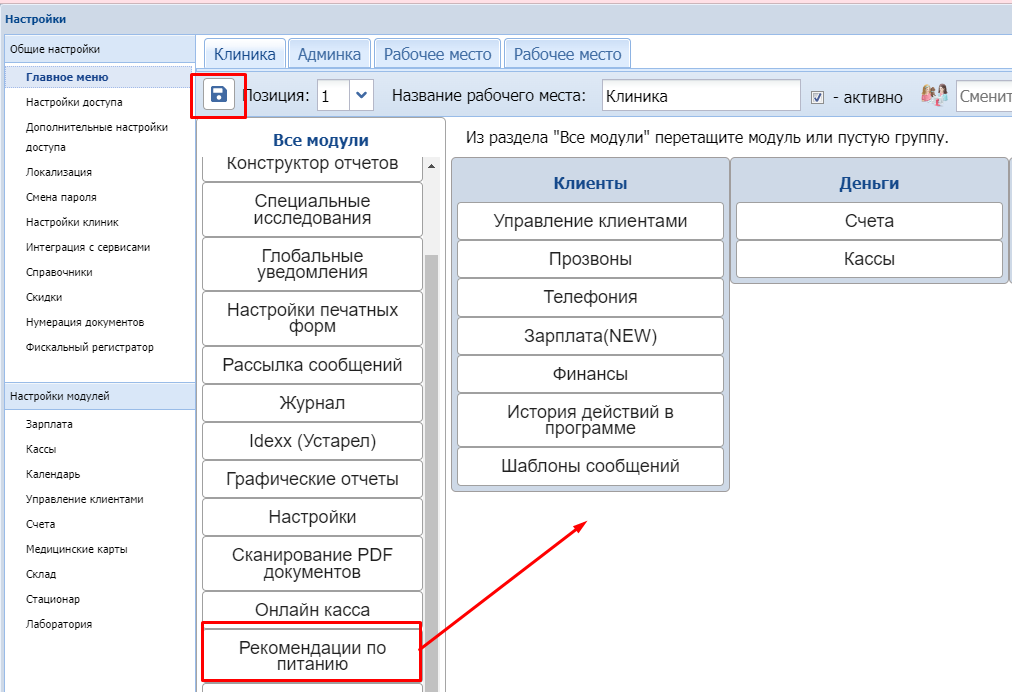1012x692 pixels.
Task: Open Счета module settings in the sidebar
Action: click(x=41, y=524)
